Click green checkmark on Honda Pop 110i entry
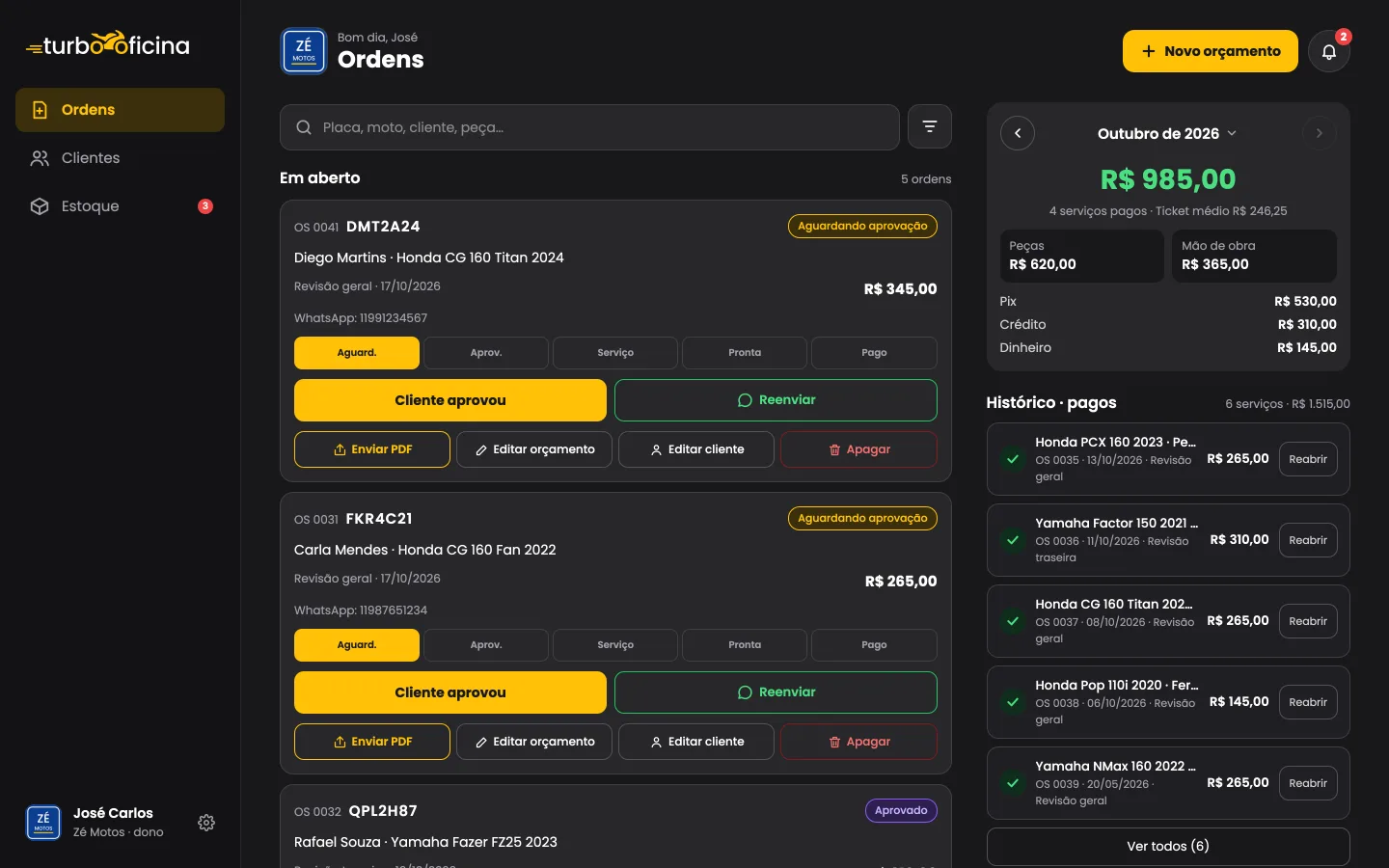Screen dimensions: 1389x868 click(1013, 702)
